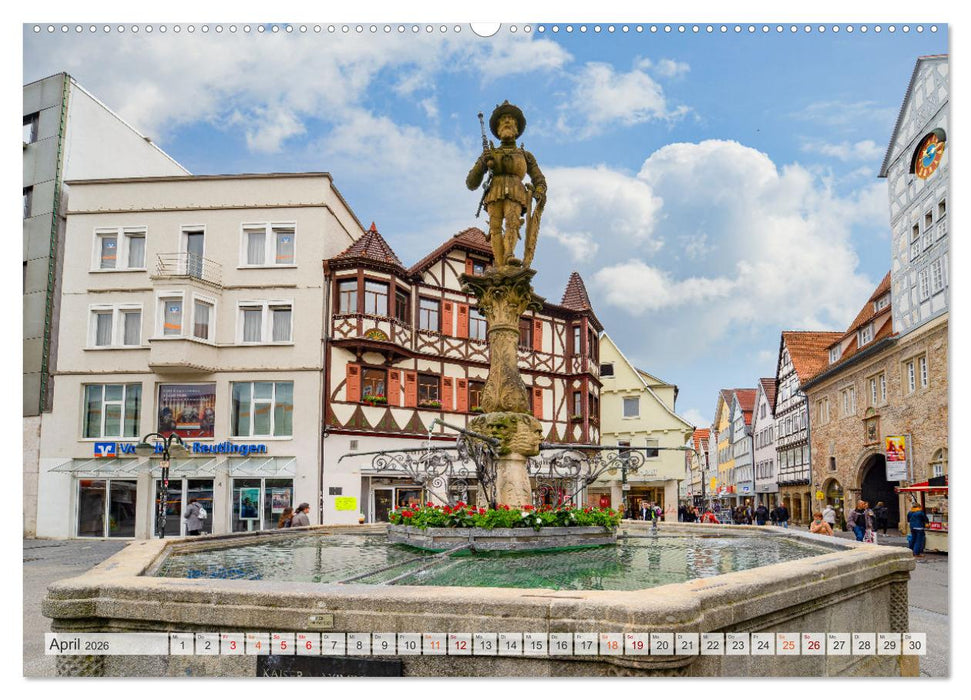This screenshot has width=971, height=700.
Task: Click date 5 marked in red
Action: (283, 647)
